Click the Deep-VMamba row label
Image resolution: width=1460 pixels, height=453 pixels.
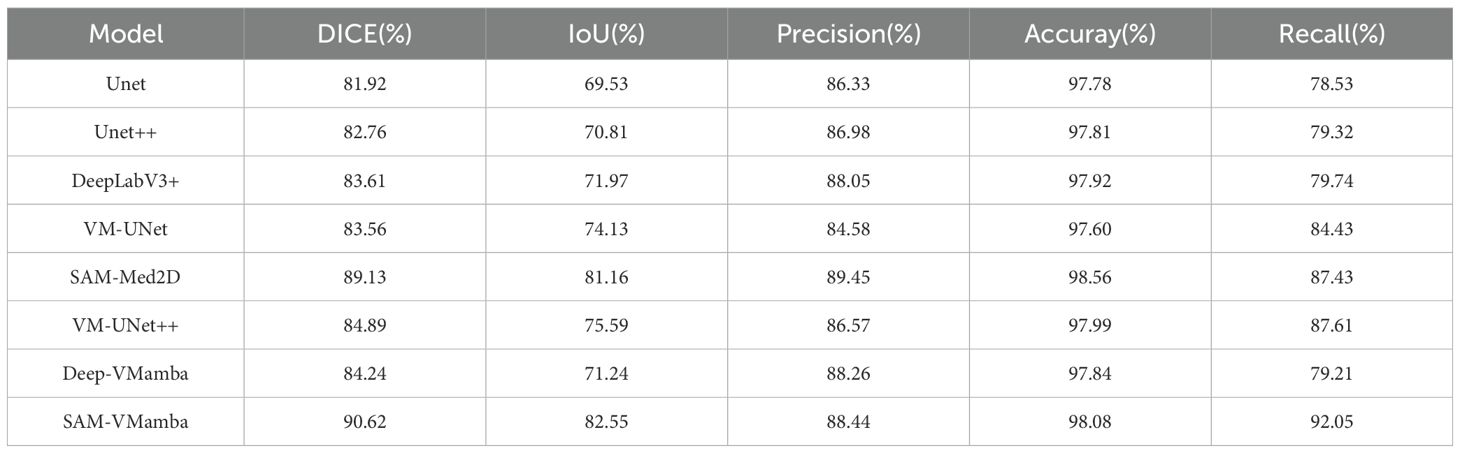click(126, 373)
